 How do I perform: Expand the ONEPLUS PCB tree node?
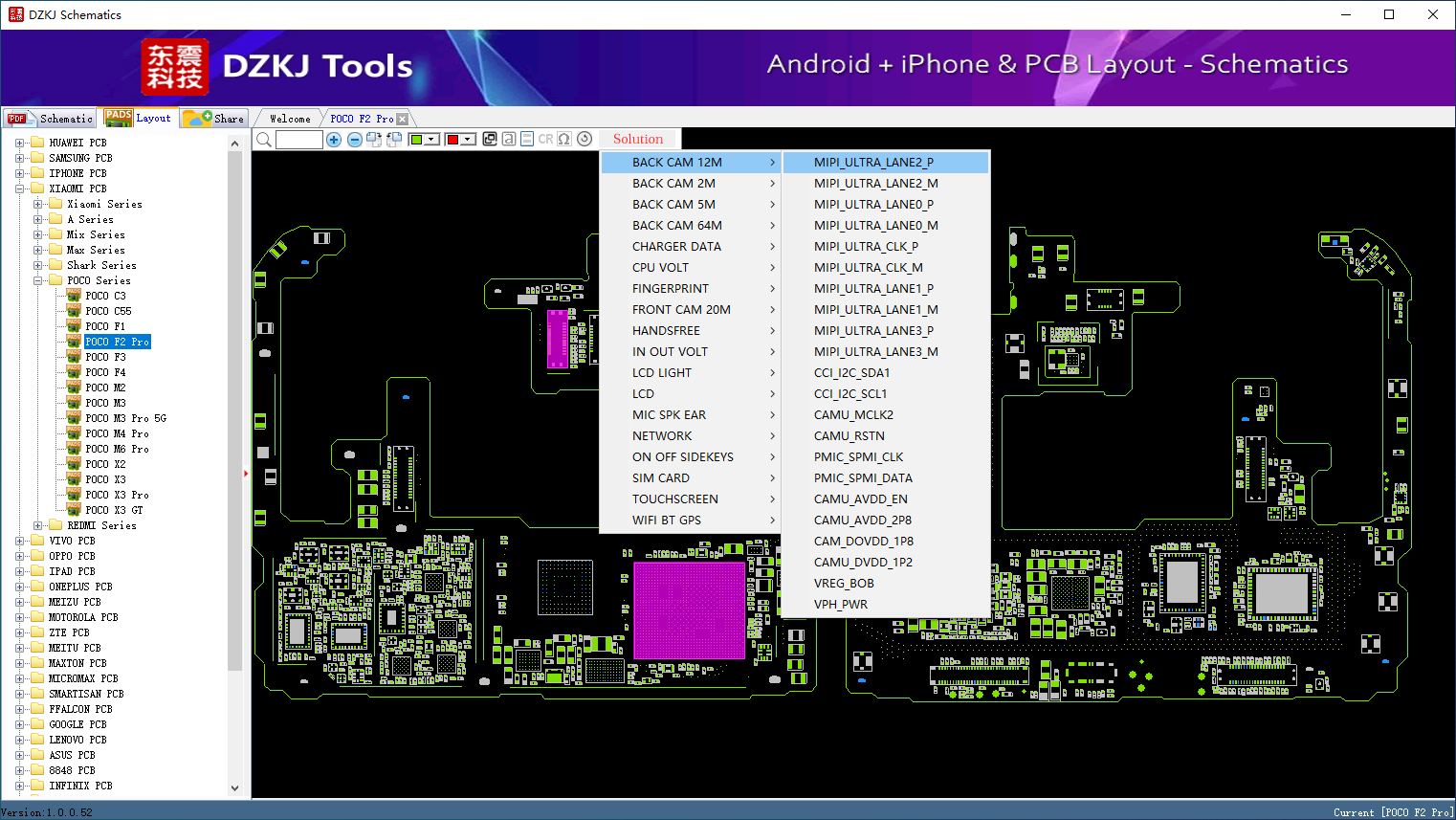20,587
